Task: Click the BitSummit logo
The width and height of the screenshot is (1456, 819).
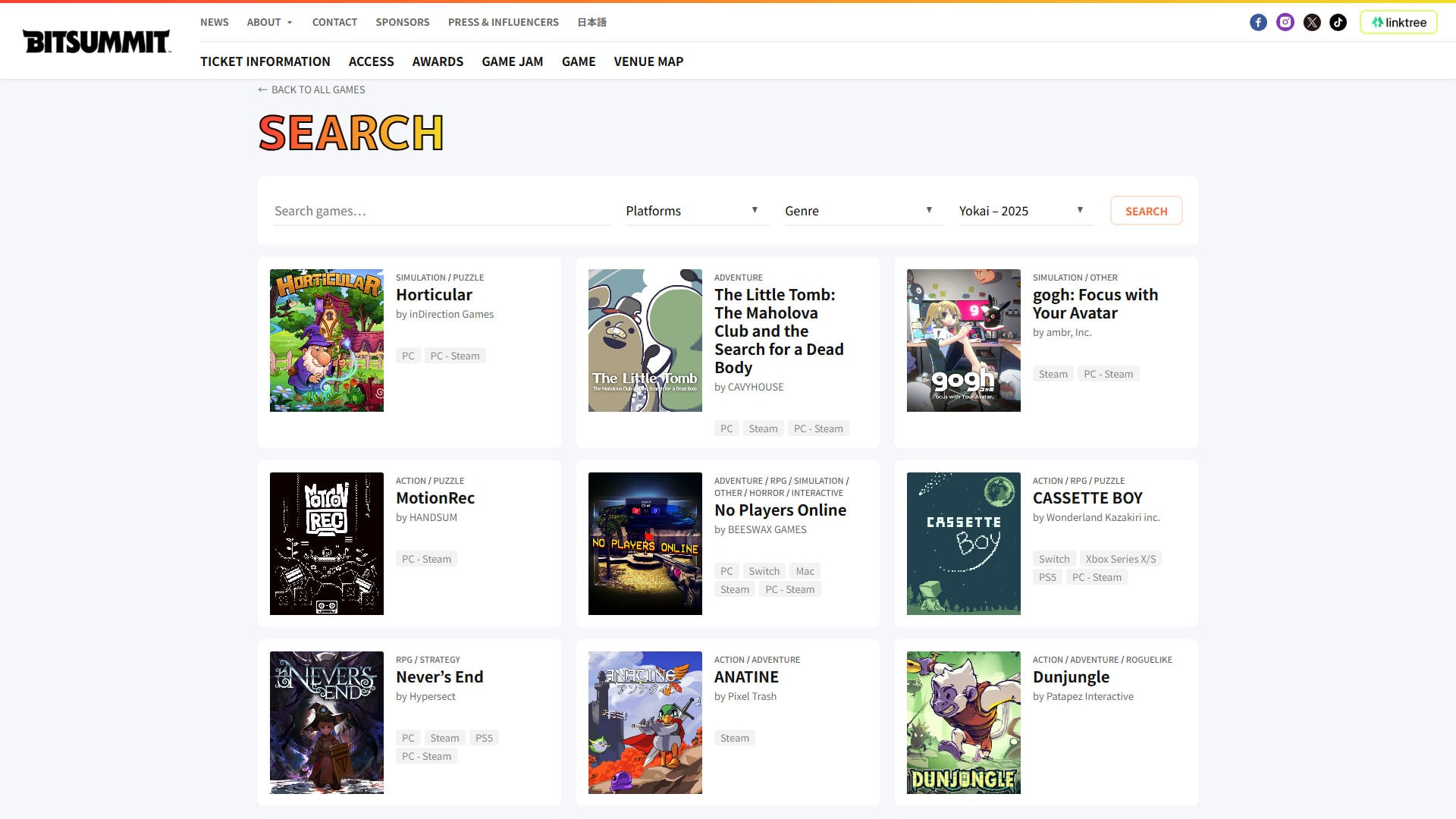Action: 96,41
